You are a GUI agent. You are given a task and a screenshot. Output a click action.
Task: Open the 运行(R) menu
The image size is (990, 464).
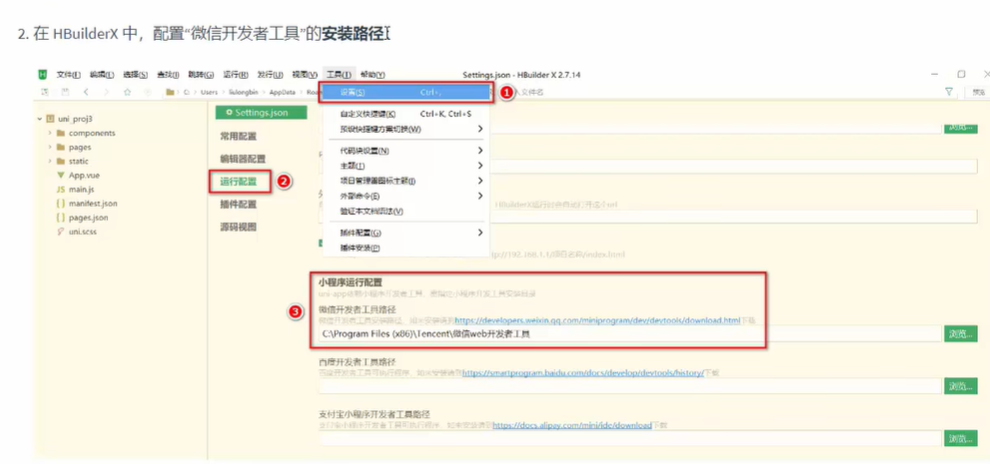(236, 74)
